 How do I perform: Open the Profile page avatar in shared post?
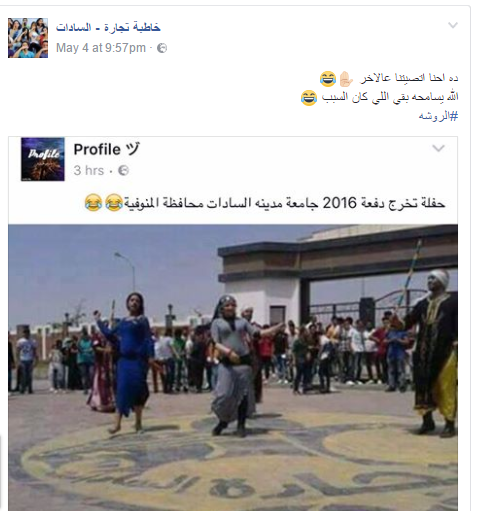[x=43, y=159]
